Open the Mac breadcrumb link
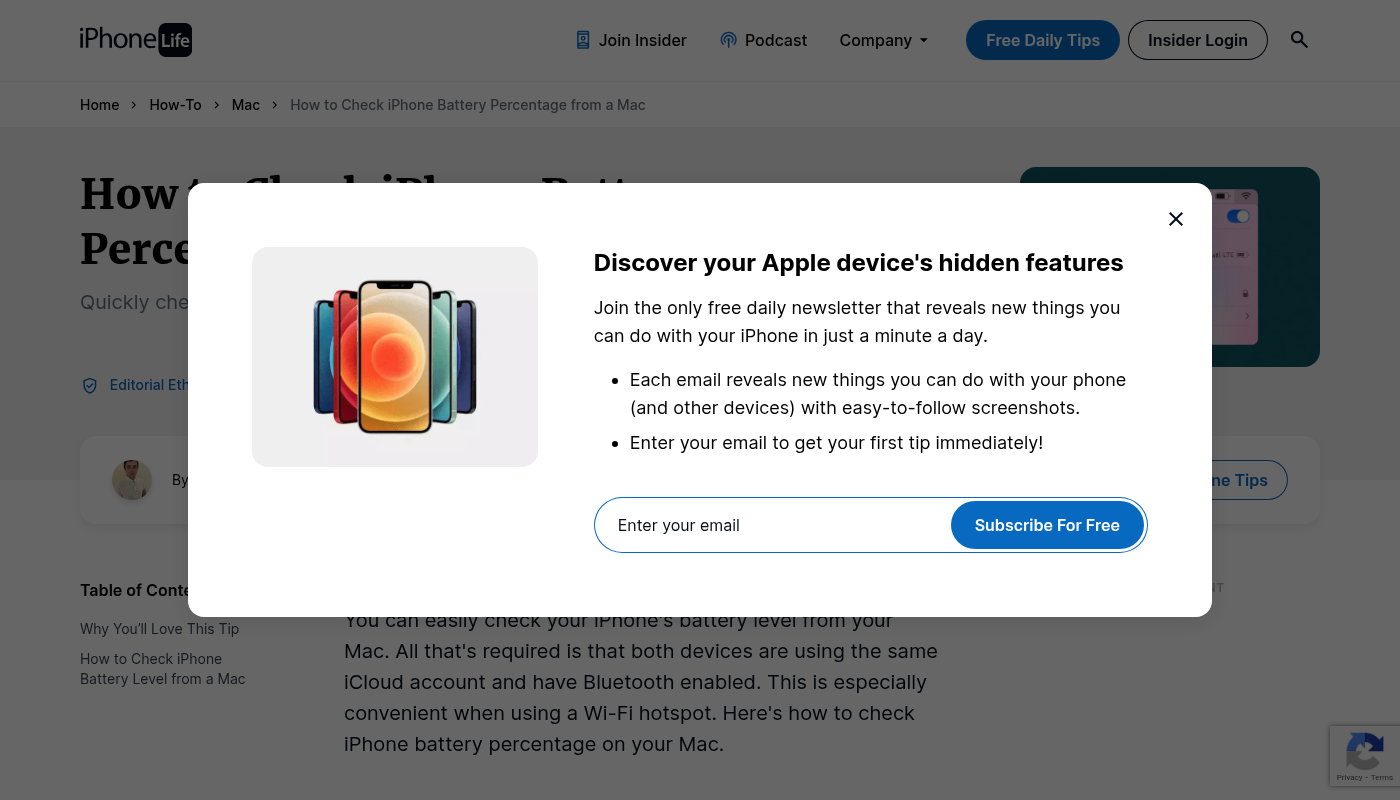Viewport: 1400px width, 800px height. pyautogui.click(x=246, y=105)
